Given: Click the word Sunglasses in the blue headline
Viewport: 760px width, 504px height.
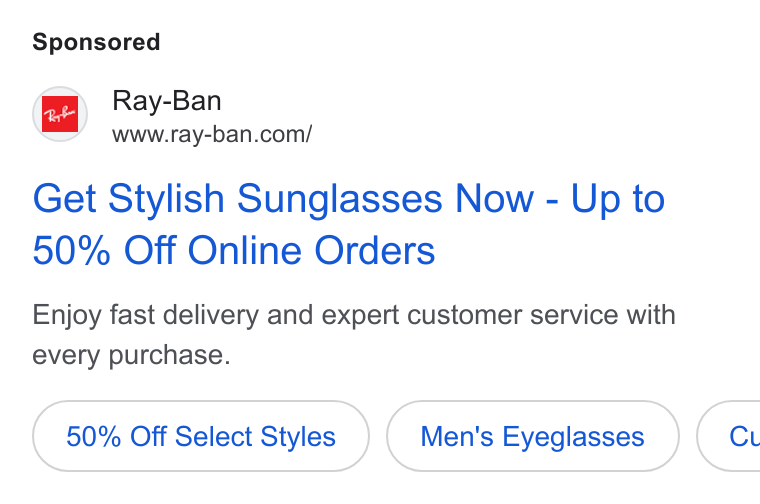Looking at the screenshot, I should click(x=339, y=199).
